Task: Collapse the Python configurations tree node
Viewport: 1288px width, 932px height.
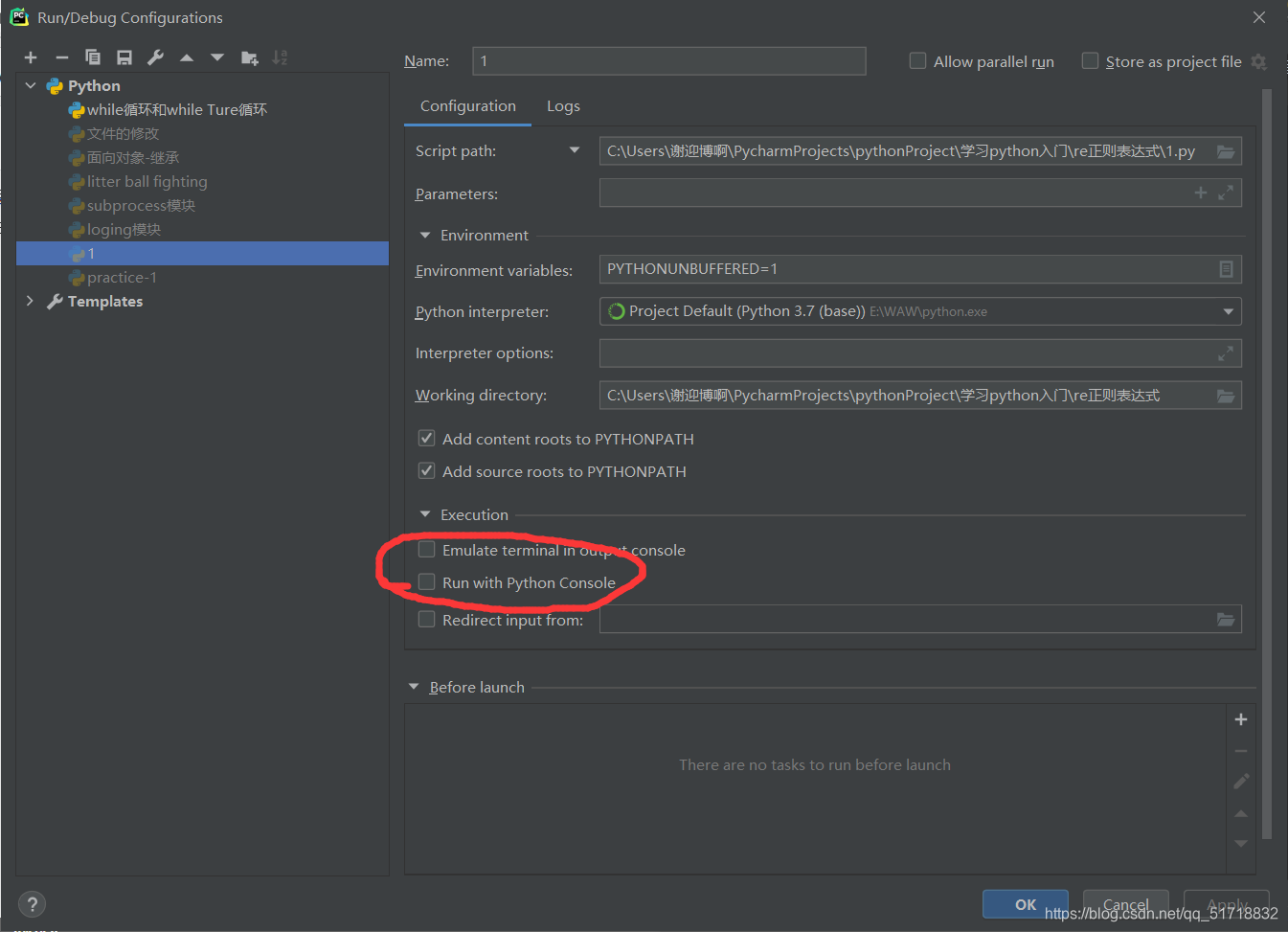Action: [x=31, y=85]
